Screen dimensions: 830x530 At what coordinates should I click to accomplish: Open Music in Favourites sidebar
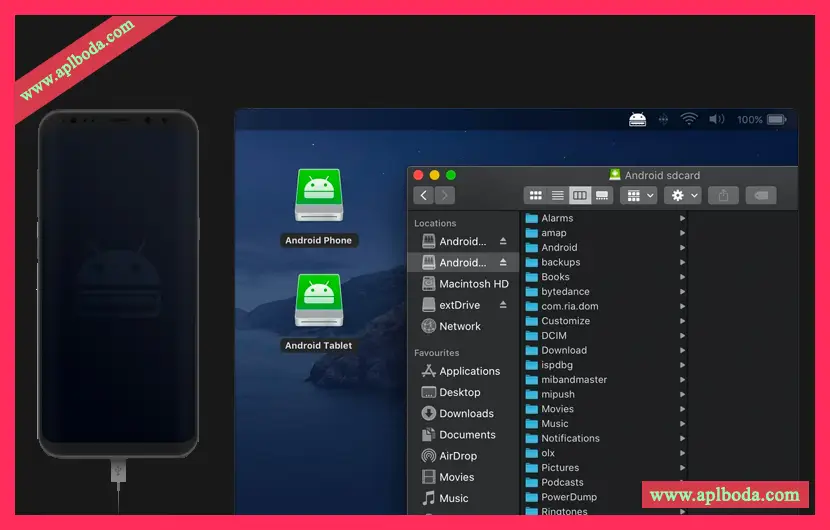tap(463, 498)
